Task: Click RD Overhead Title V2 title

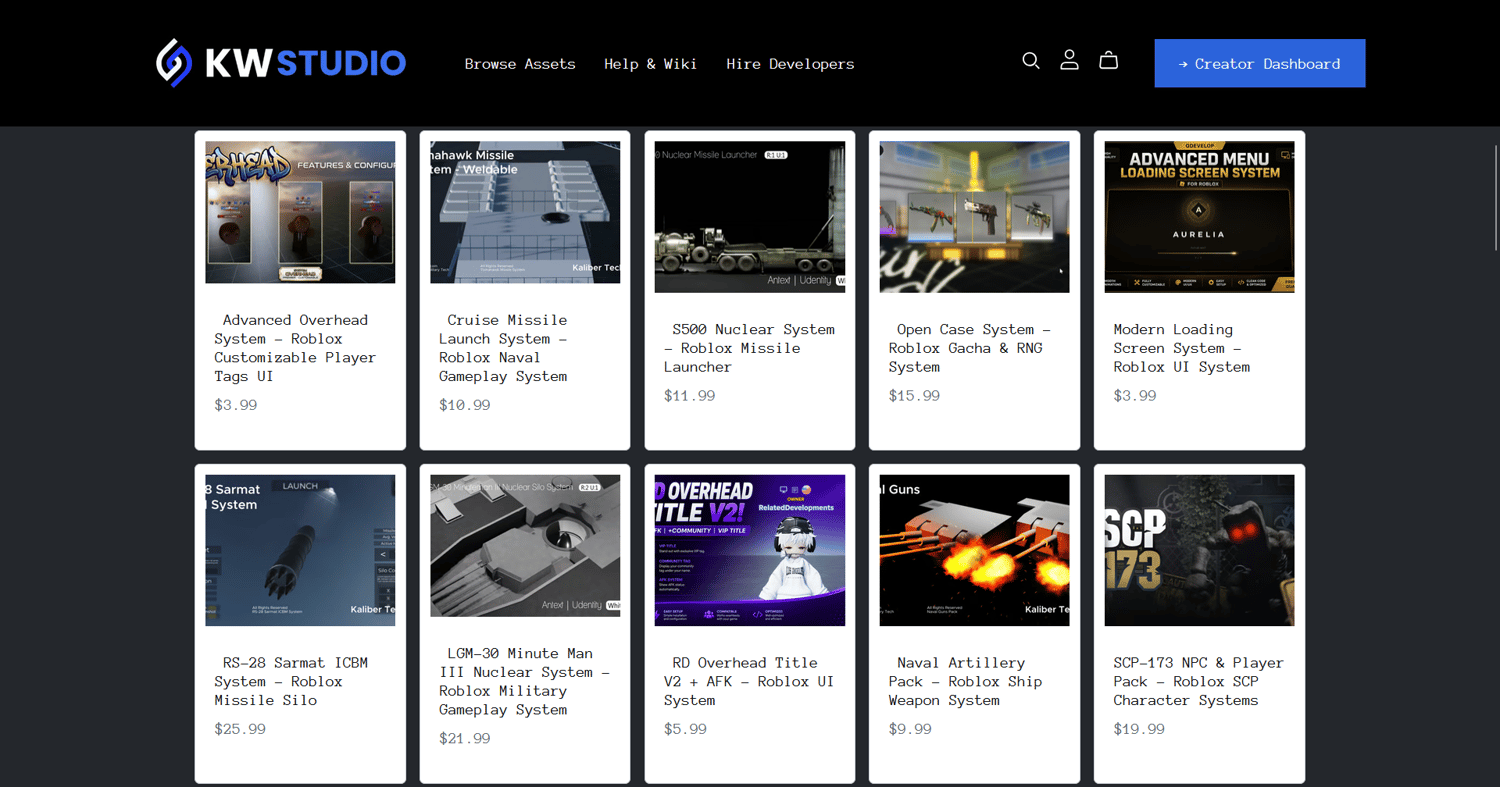Action: pos(749,681)
